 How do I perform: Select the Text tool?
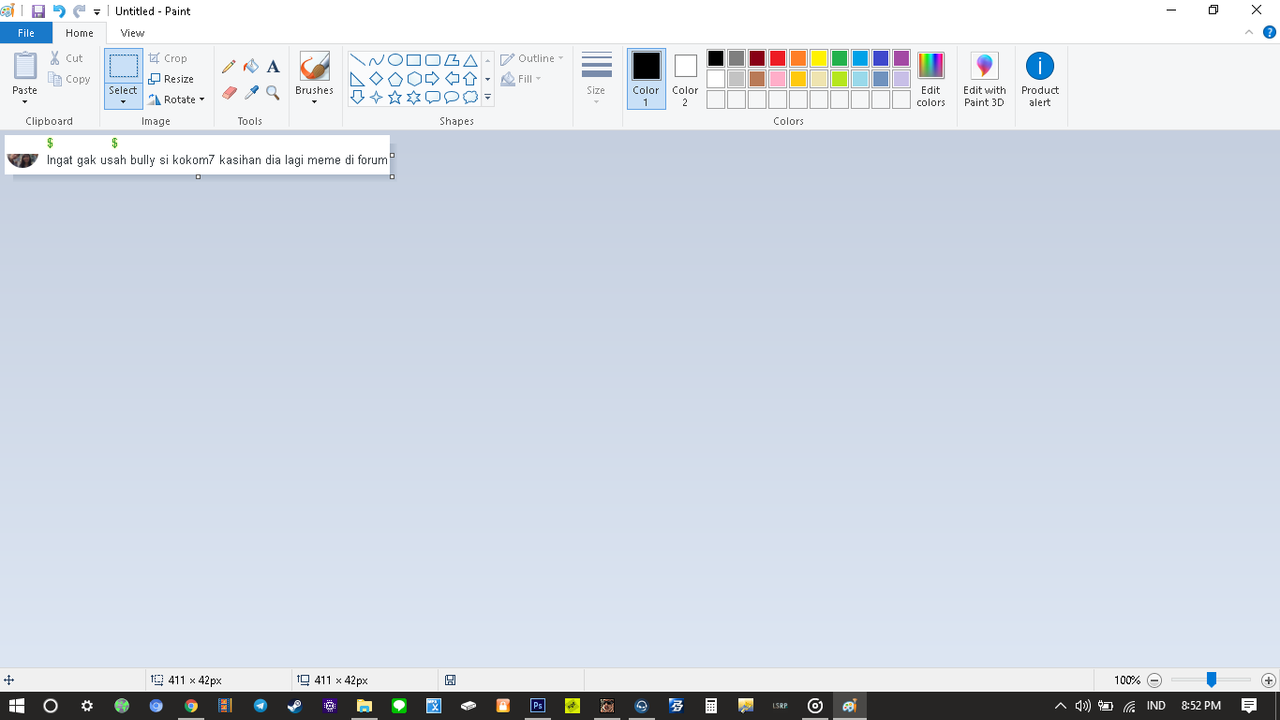pyautogui.click(x=273, y=66)
